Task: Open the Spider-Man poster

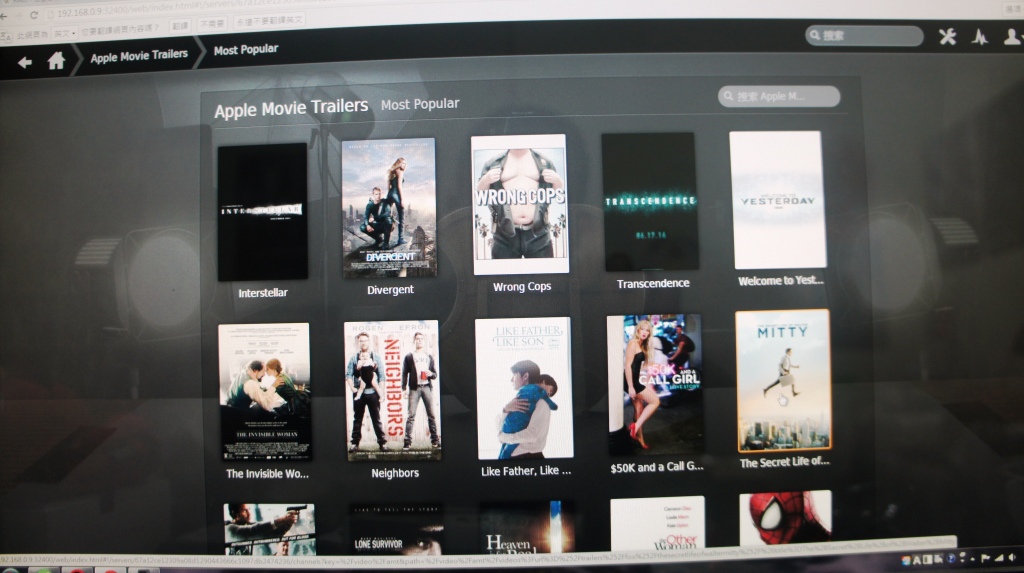Action: [x=786, y=518]
